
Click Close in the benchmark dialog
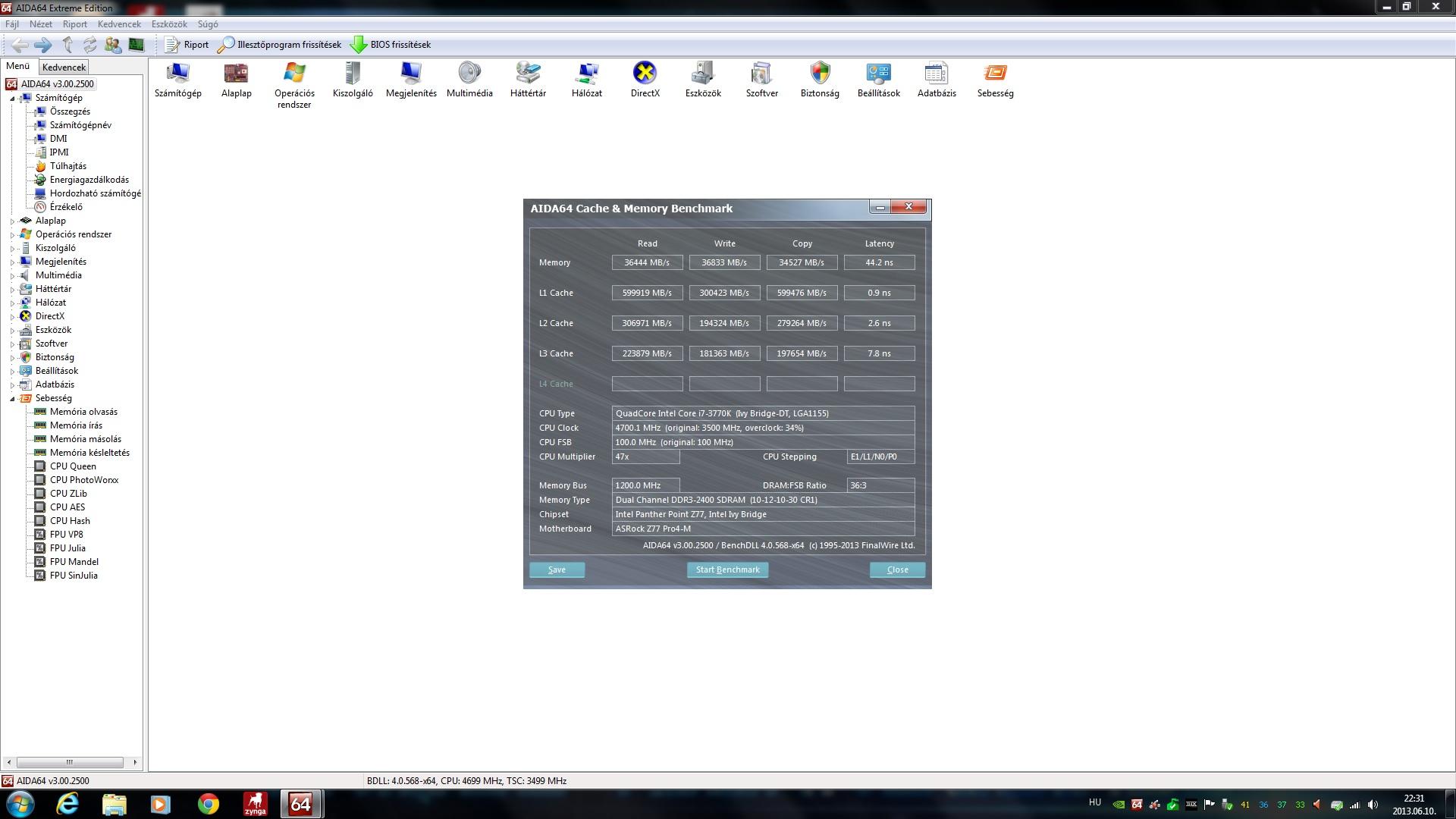pyautogui.click(x=897, y=570)
